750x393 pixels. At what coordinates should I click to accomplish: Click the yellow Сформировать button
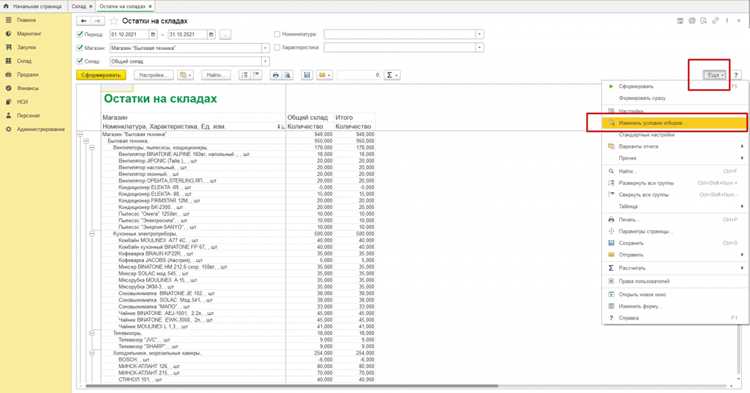click(101, 75)
